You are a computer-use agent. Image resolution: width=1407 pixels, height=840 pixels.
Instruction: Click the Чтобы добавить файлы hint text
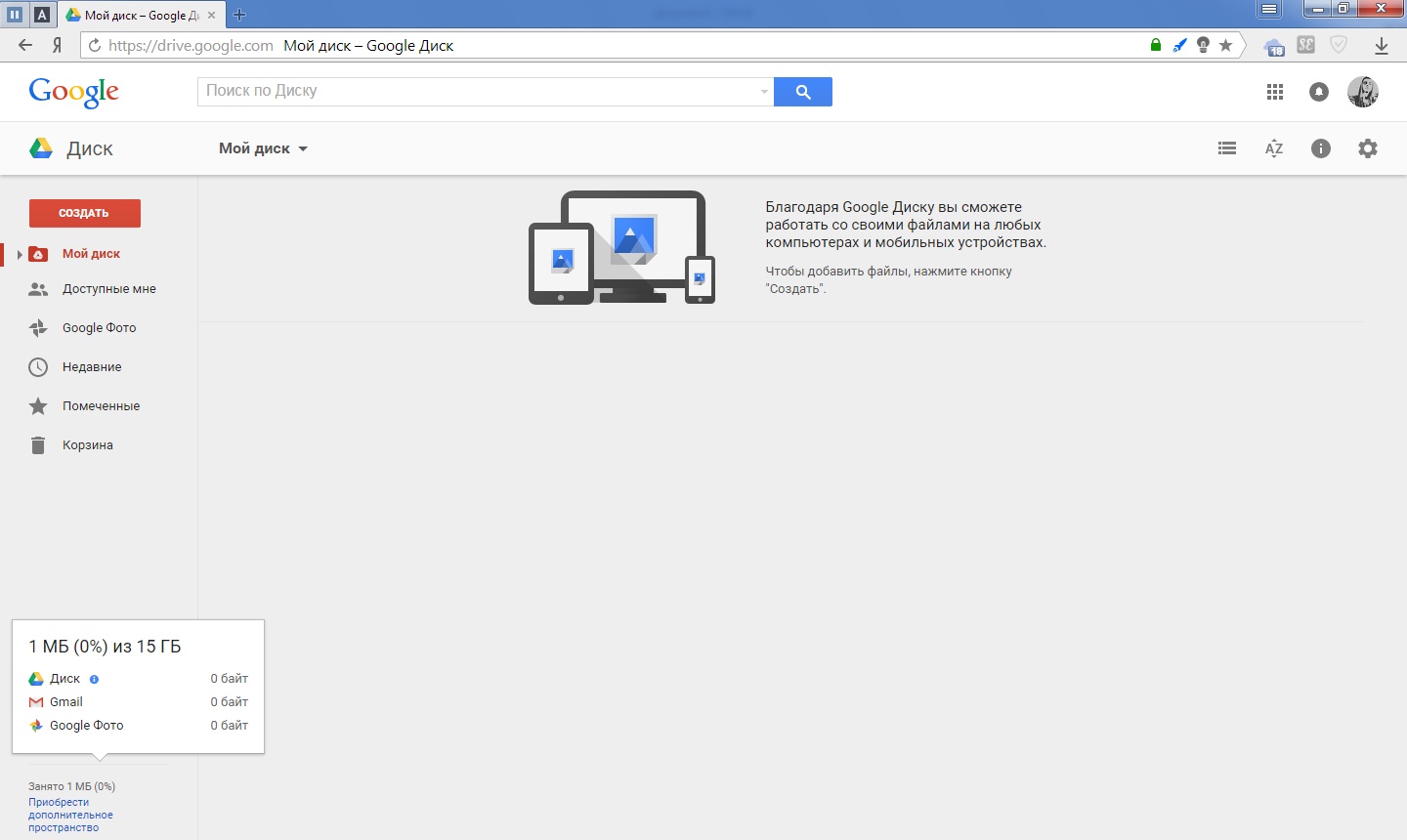tap(889, 280)
